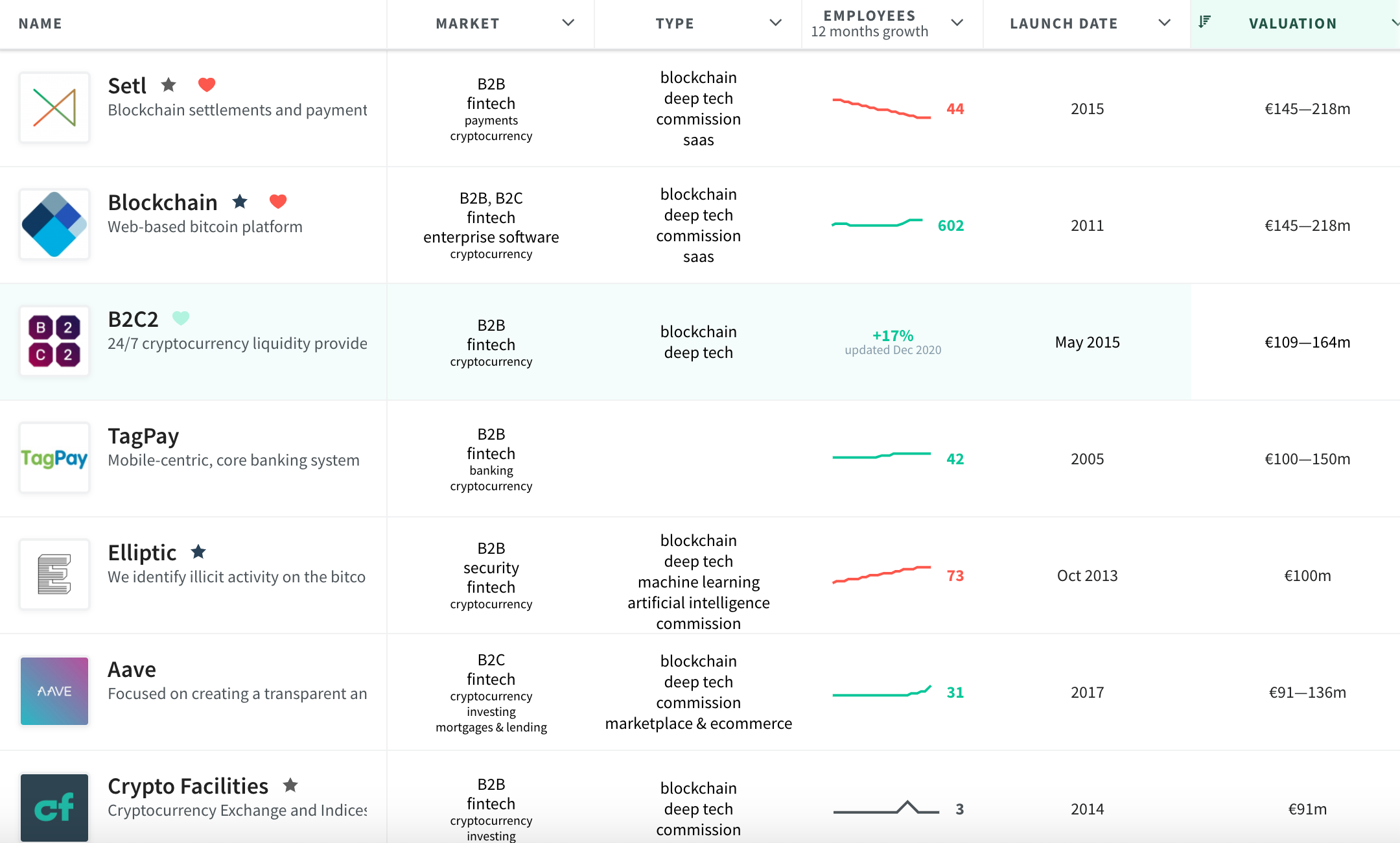Click the star icon next to Setl
Image resolution: width=1400 pixels, height=843 pixels.
tap(169, 85)
